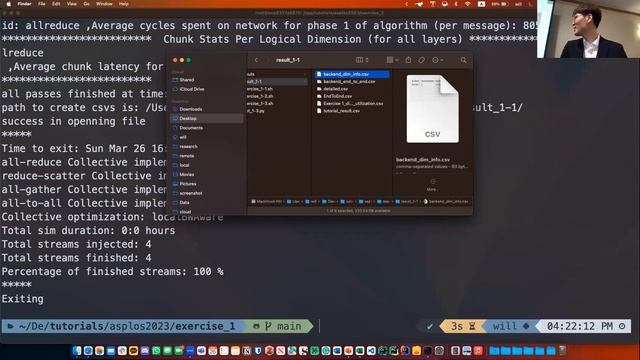
Task: Open Finder column view switcher
Action: click(362, 60)
